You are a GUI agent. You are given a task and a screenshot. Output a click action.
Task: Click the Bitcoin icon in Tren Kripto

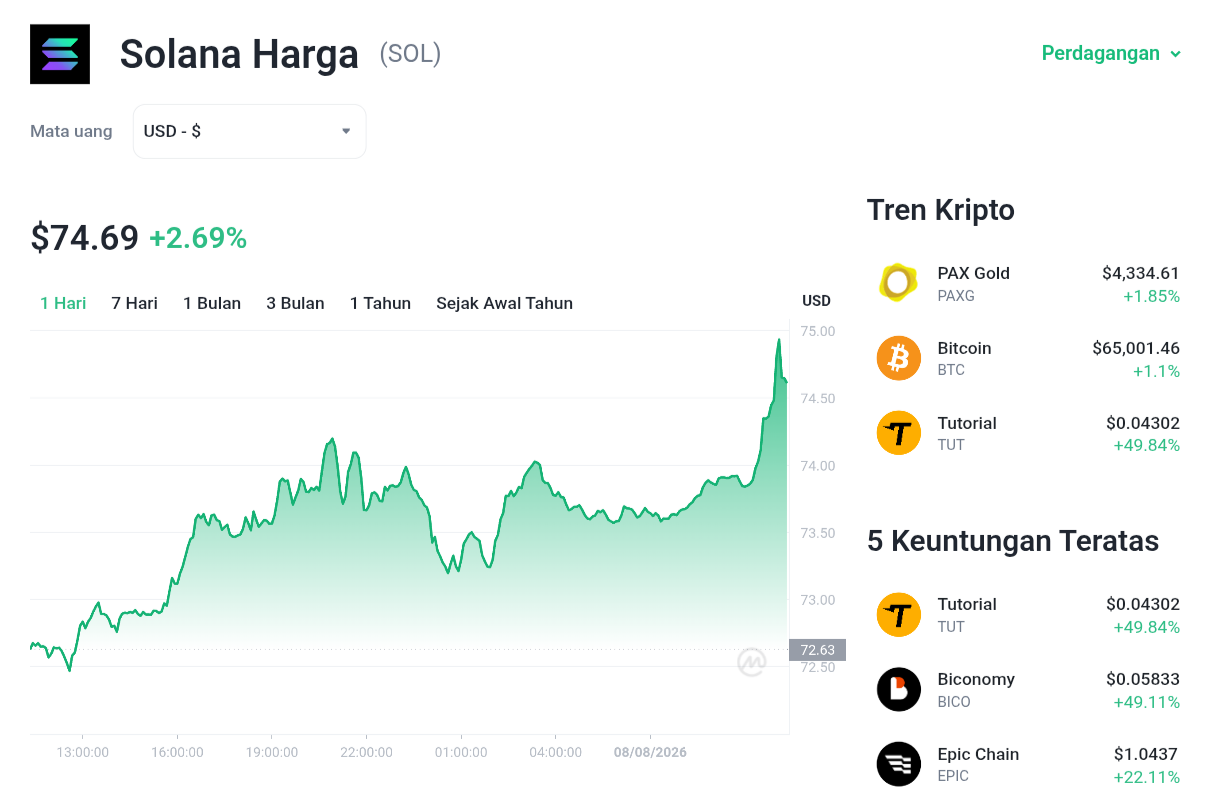898,358
